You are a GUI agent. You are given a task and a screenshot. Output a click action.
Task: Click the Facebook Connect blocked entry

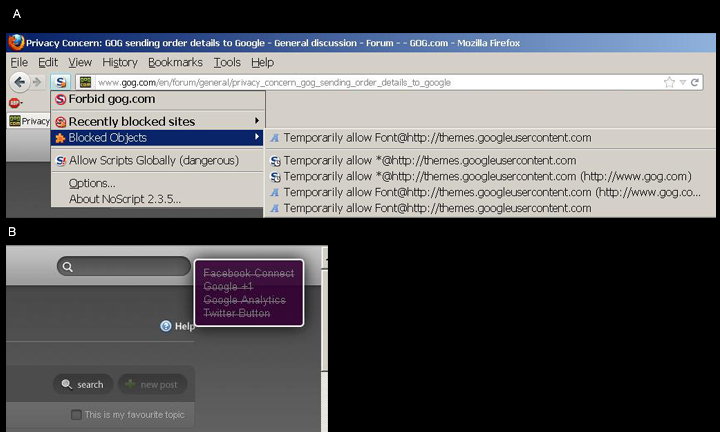249,273
